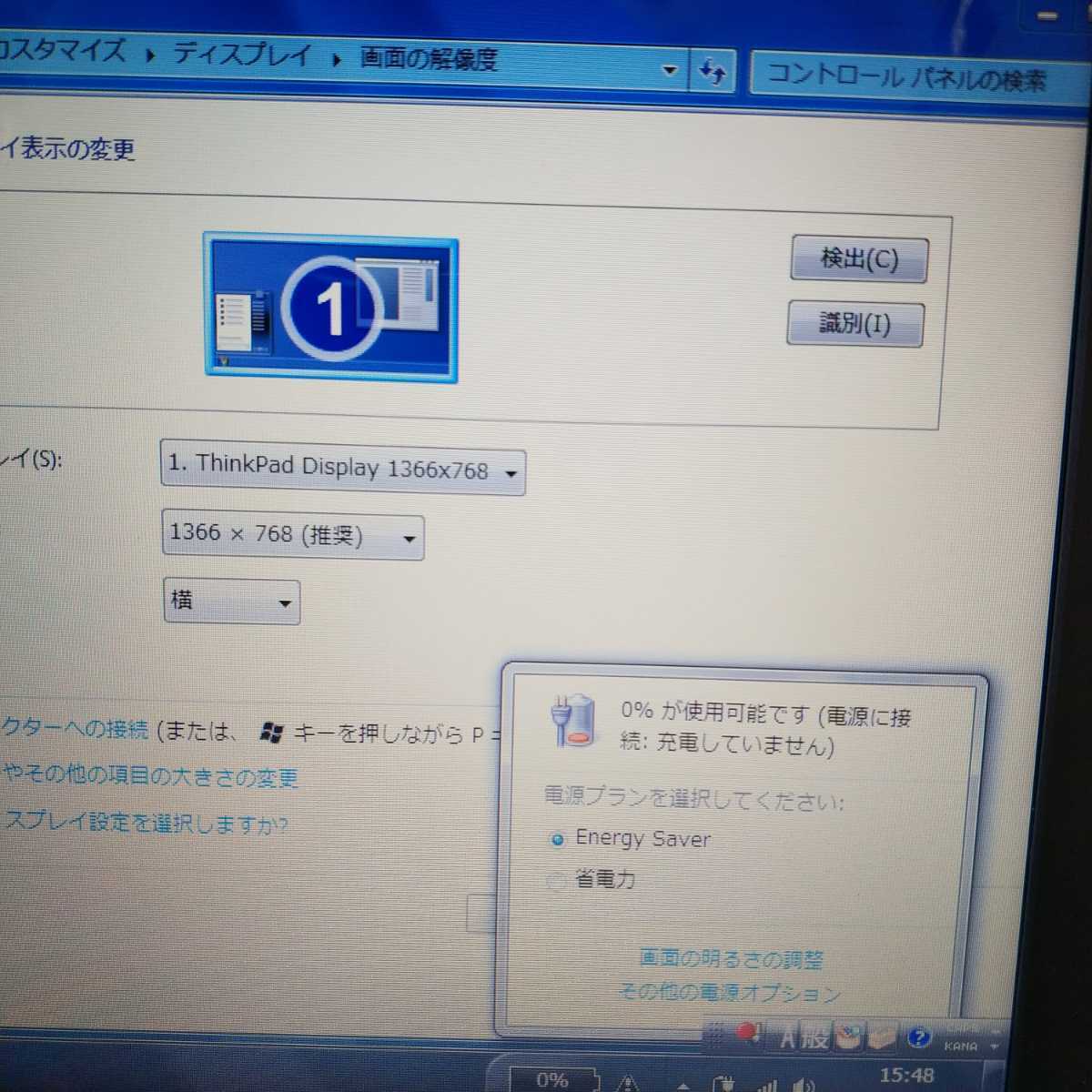Click the ディスプレイ breadcrumb item
Image resolution: width=1092 pixels, height=1092 pixels.
241,55
